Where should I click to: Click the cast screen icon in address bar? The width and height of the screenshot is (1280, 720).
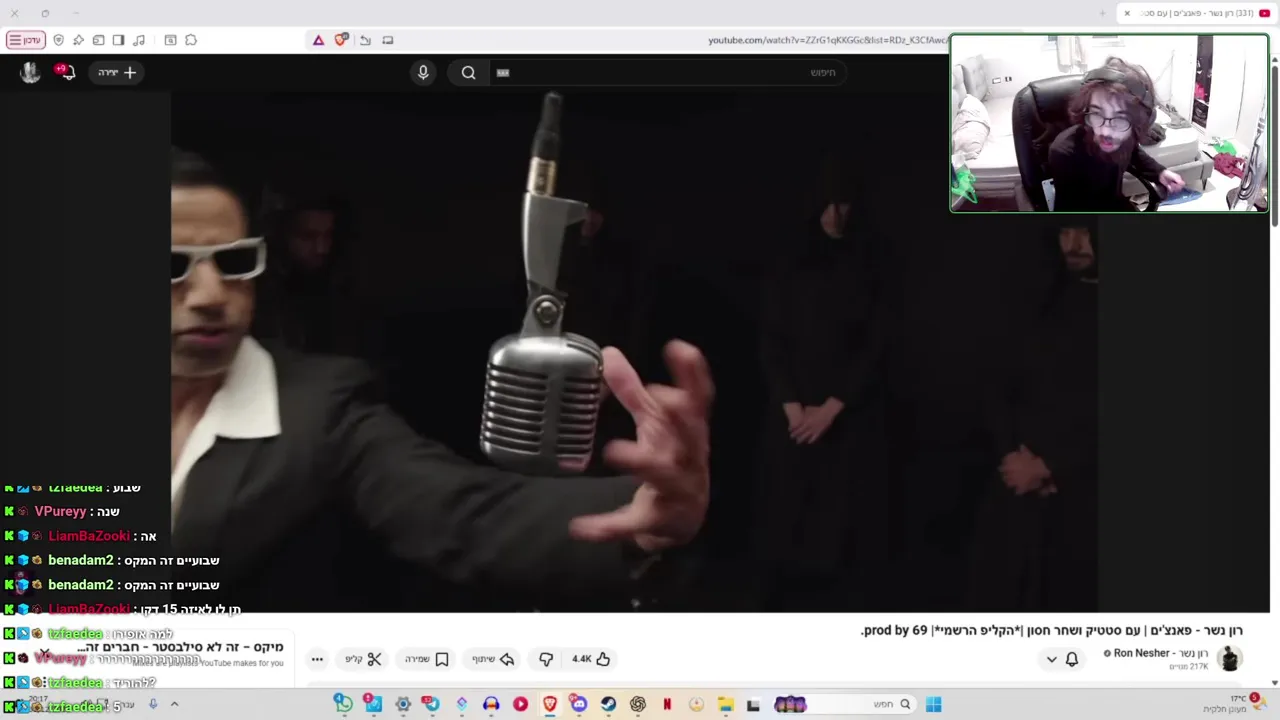[x=388, y=40]
